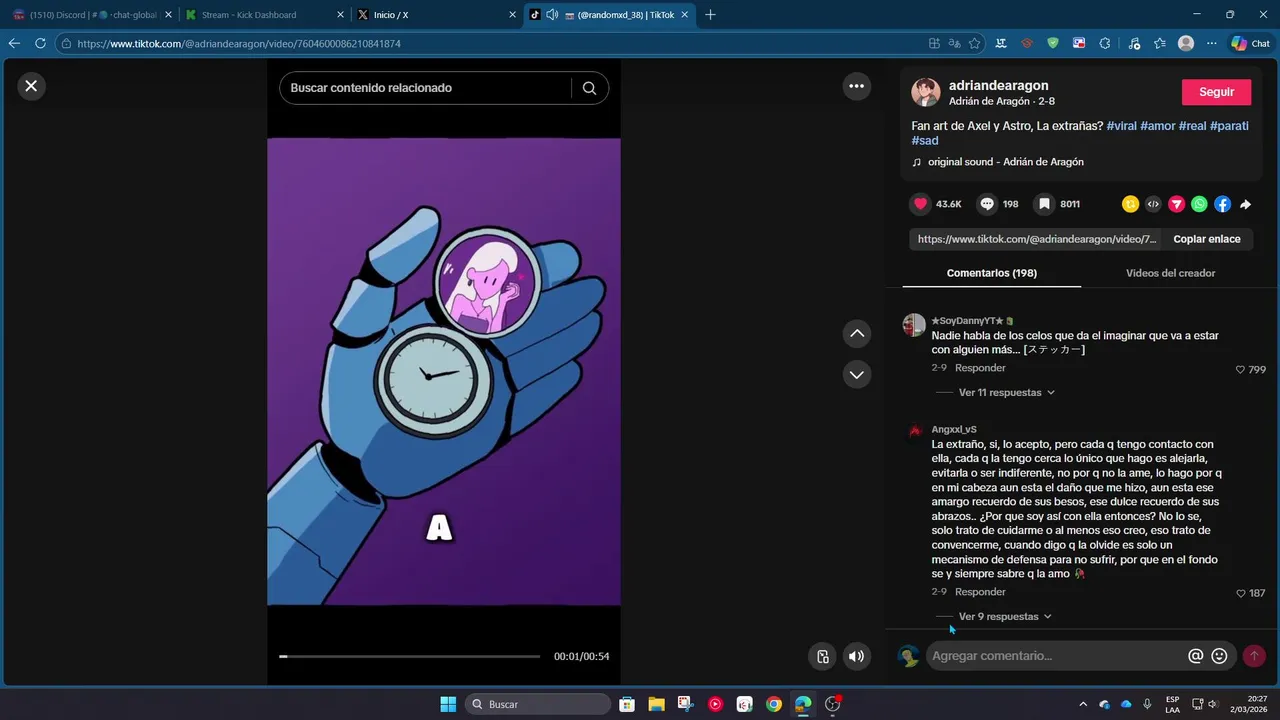
Task: Select the Comentarios (198) tab
Action: (991, 273)
